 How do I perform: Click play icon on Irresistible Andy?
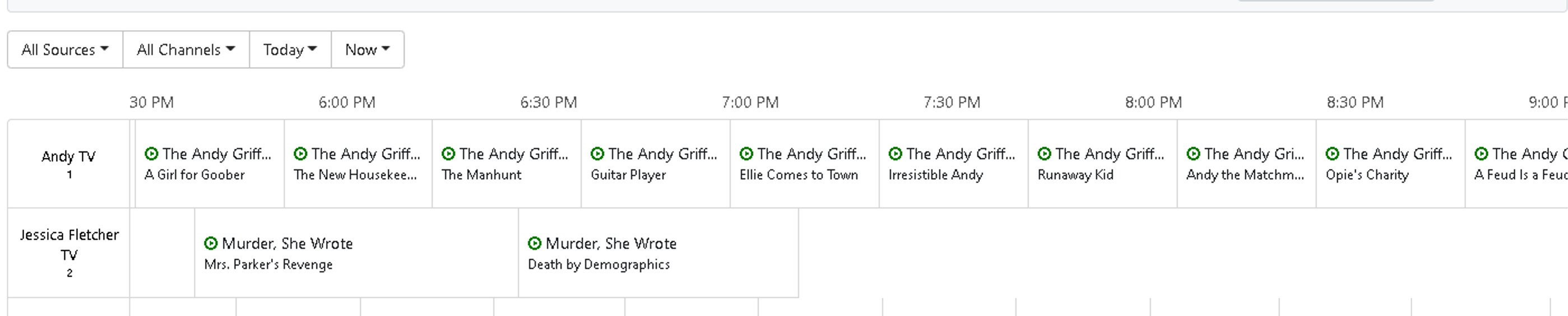[896, 154]
